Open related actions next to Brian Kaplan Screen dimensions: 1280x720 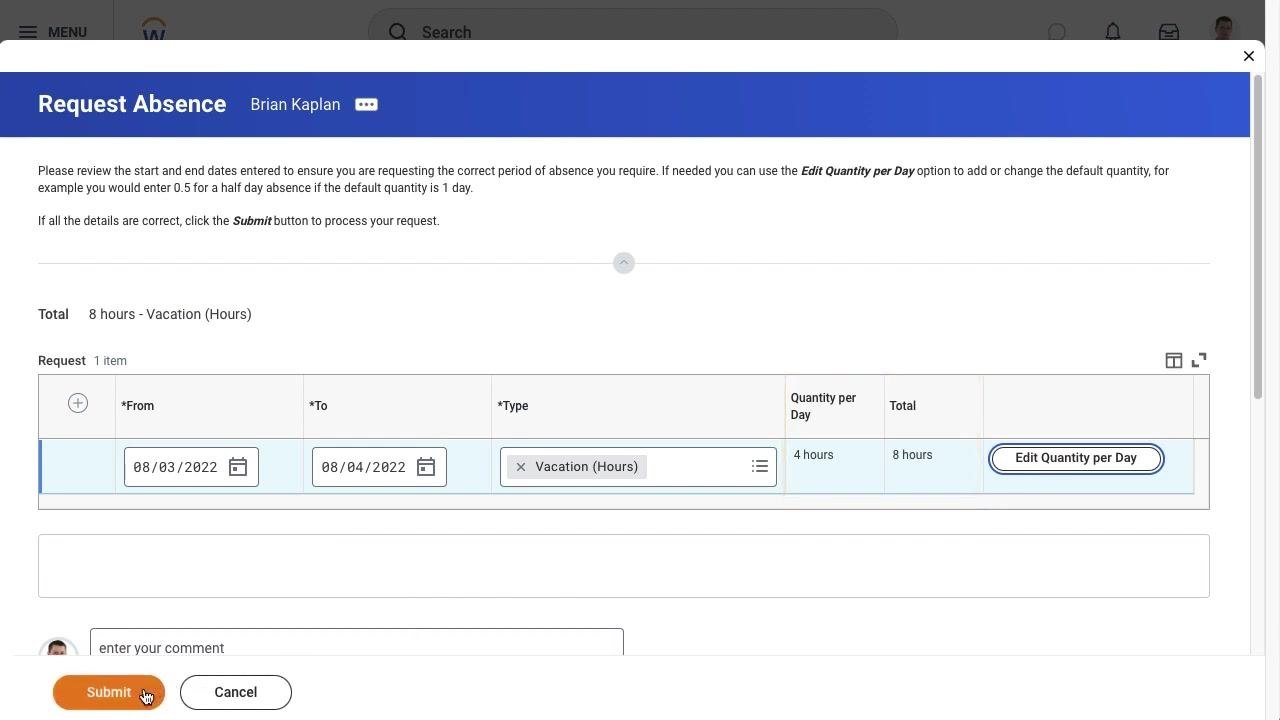coord(366,105)
